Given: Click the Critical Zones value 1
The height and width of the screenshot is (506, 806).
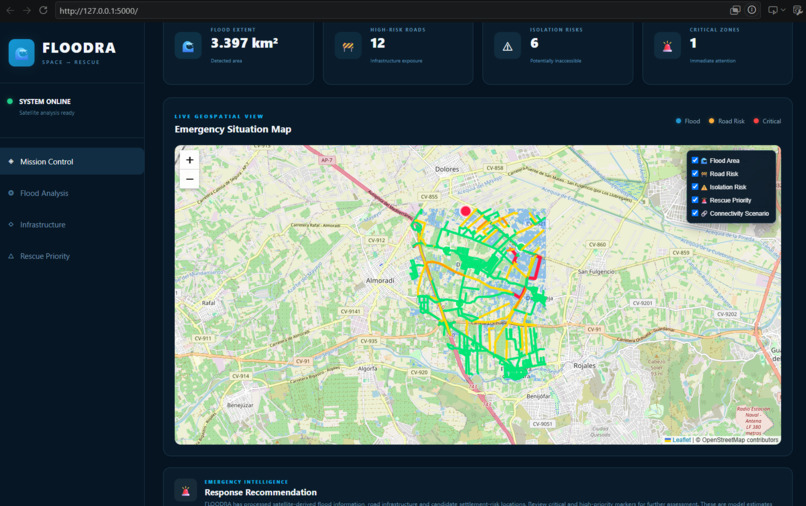Looking at the screenshot, I should tap(693, 43).
